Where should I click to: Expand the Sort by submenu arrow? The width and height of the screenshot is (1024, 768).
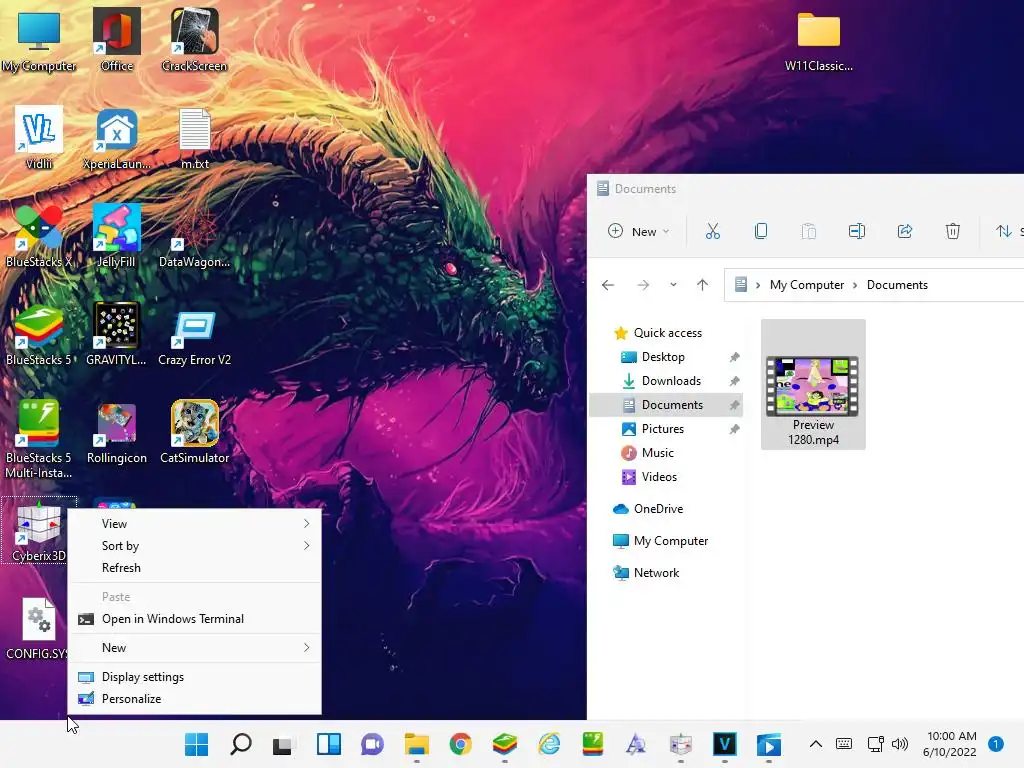(x=306, y=546)
